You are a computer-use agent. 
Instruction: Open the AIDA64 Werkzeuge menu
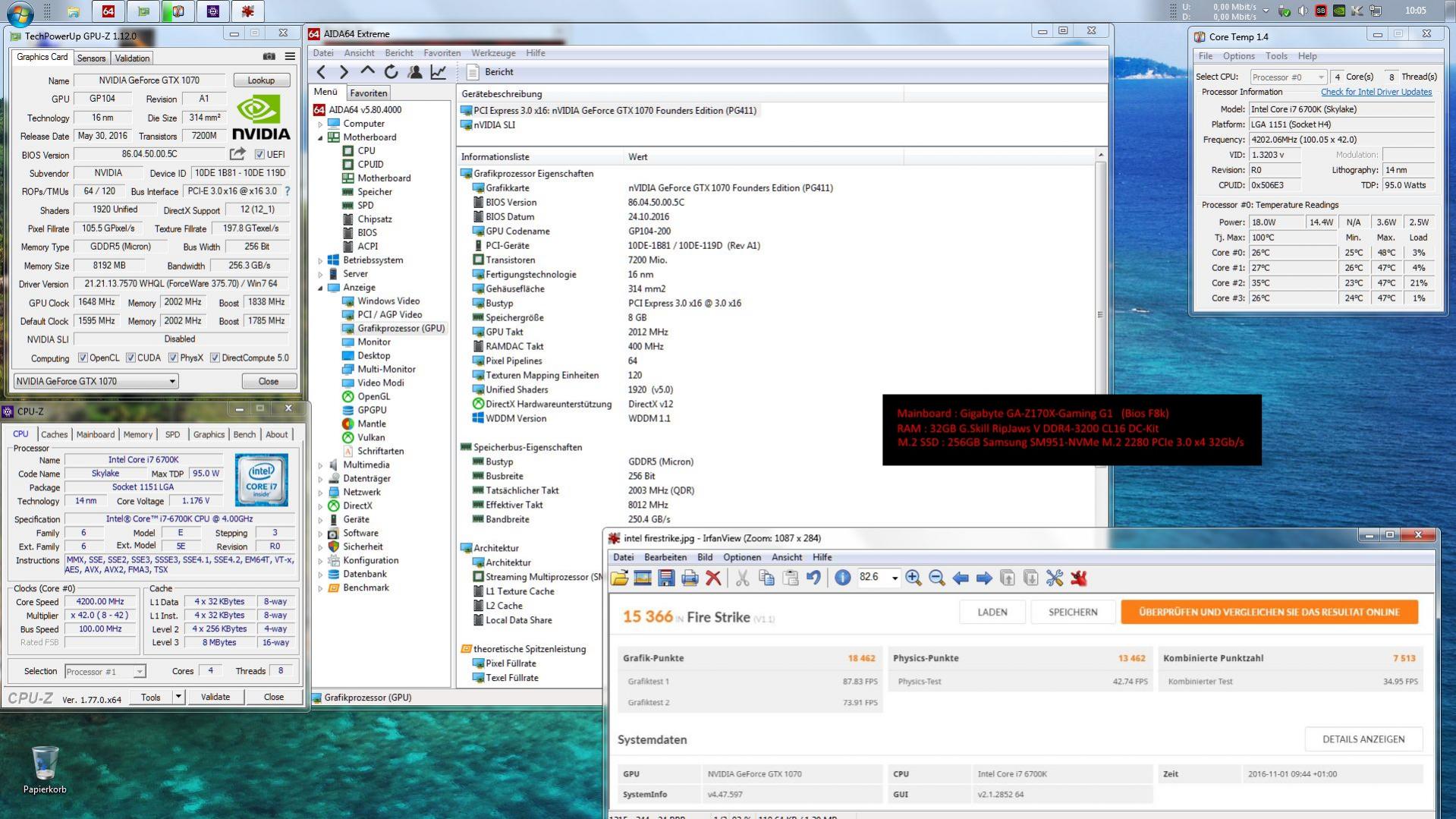(493, 53)
